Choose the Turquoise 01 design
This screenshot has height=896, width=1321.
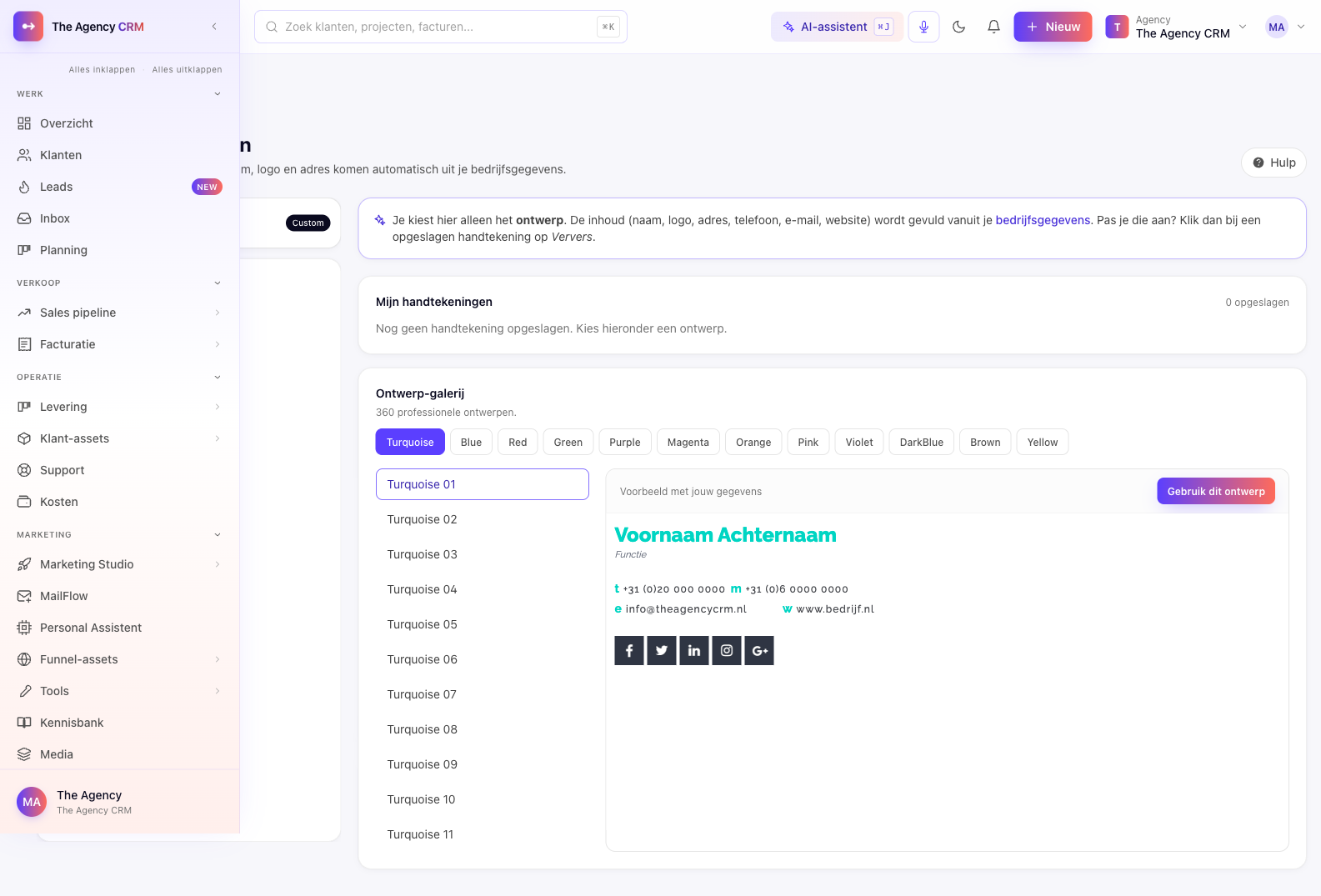click(483, 484)
